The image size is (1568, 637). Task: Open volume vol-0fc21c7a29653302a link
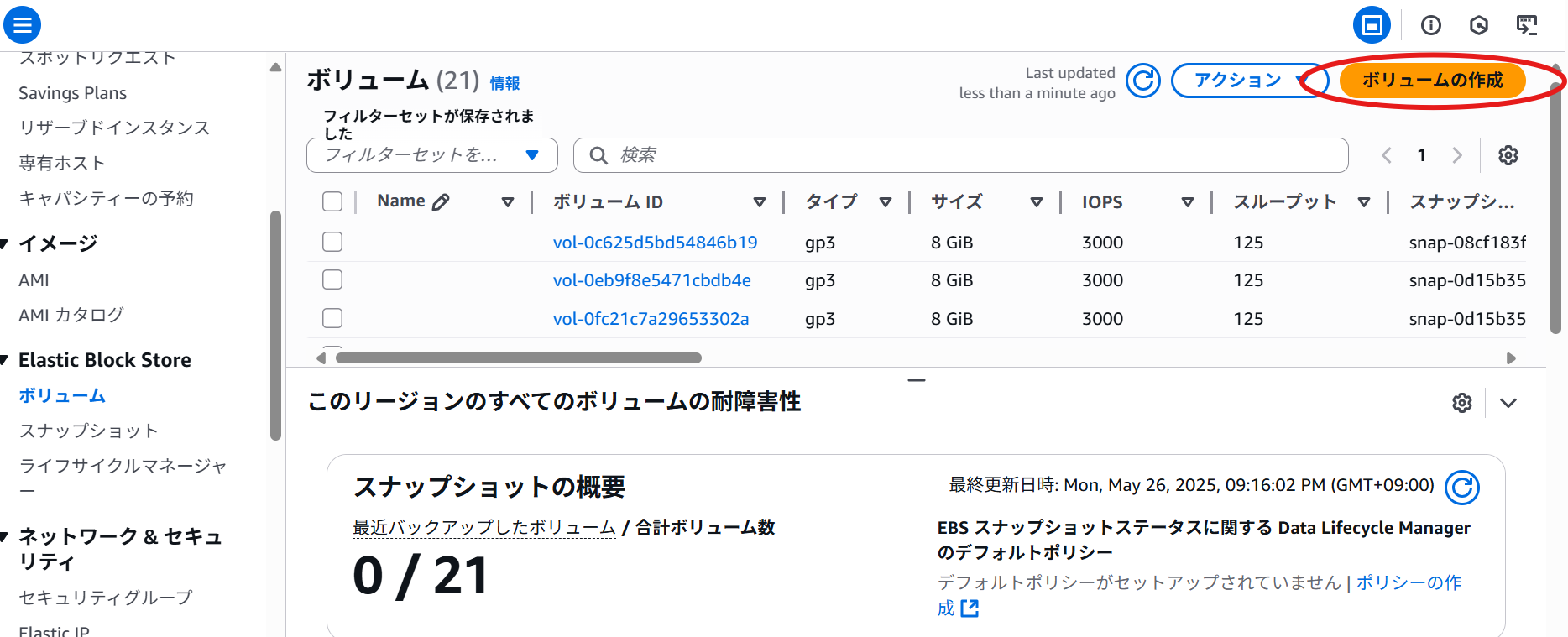point(651,319)
